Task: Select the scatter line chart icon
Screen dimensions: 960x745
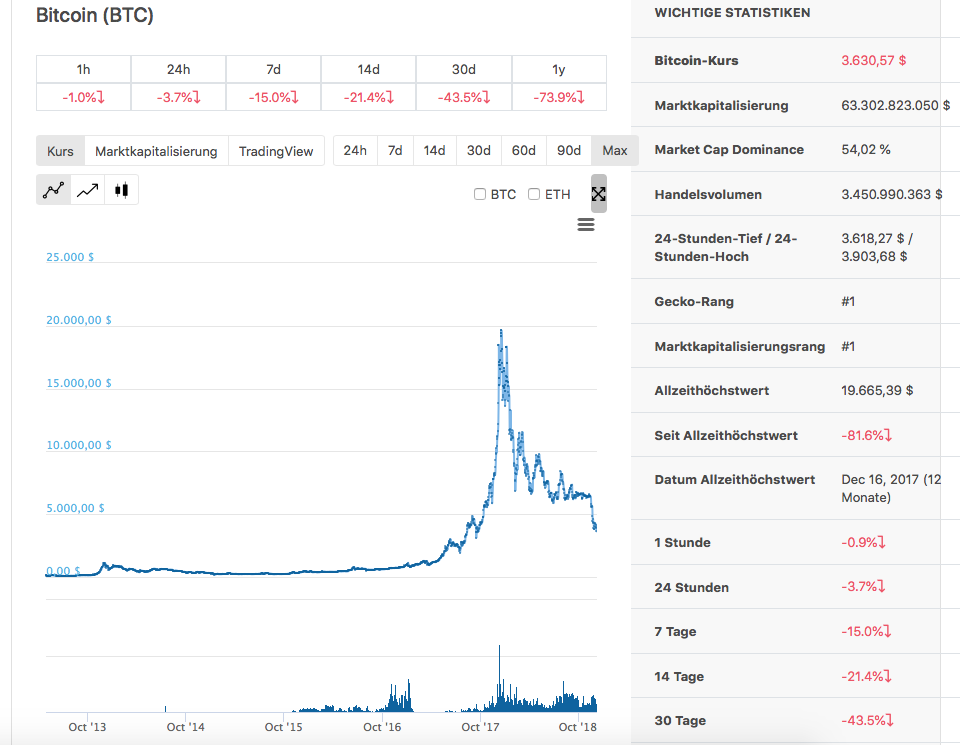Action: click(53, 189)
